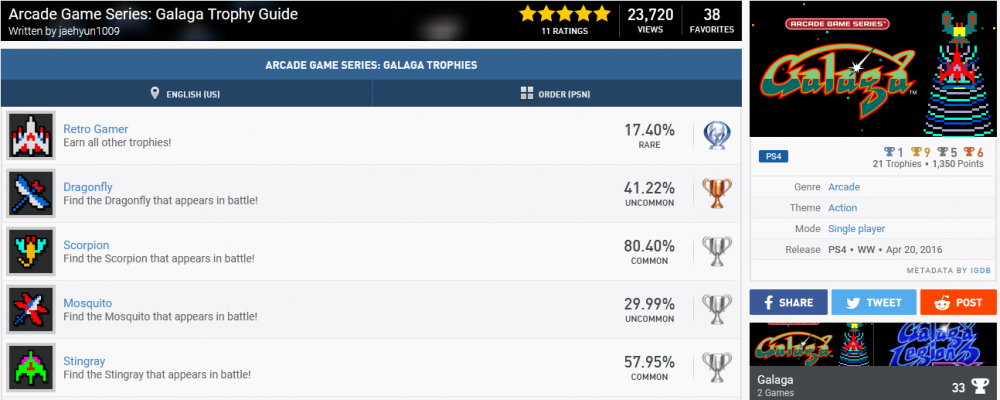
Task: Click the Dragonfly trophy image
Action: point(31,193)
